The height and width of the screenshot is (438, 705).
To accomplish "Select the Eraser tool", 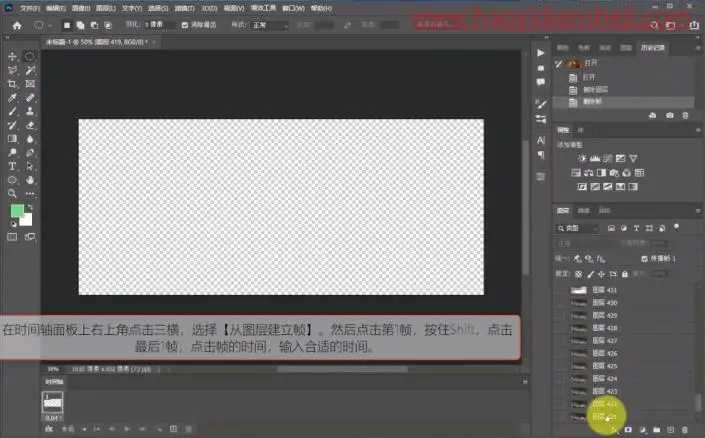I will point(30,125).
